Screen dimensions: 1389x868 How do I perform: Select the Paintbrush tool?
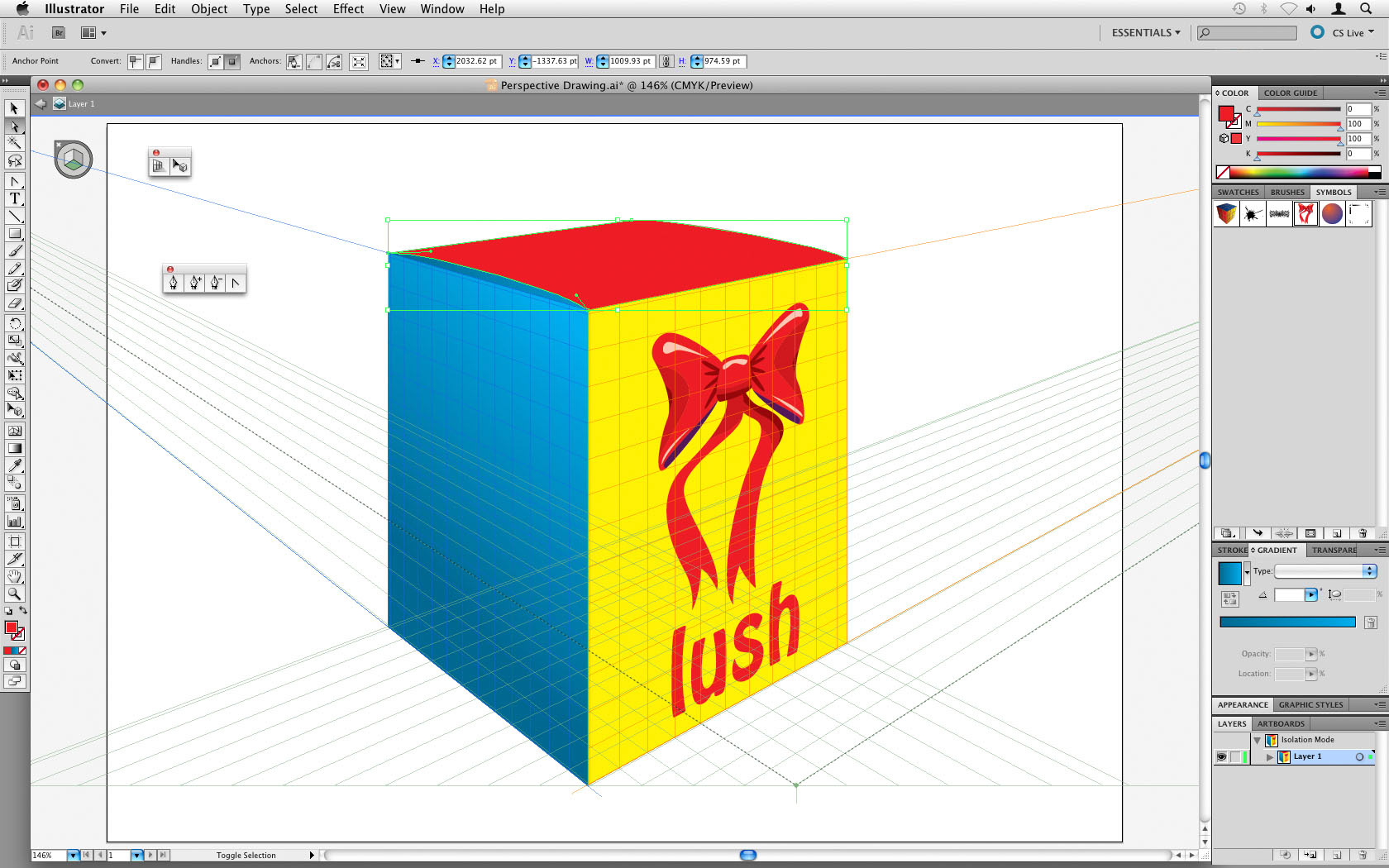(x=14, y=250)
